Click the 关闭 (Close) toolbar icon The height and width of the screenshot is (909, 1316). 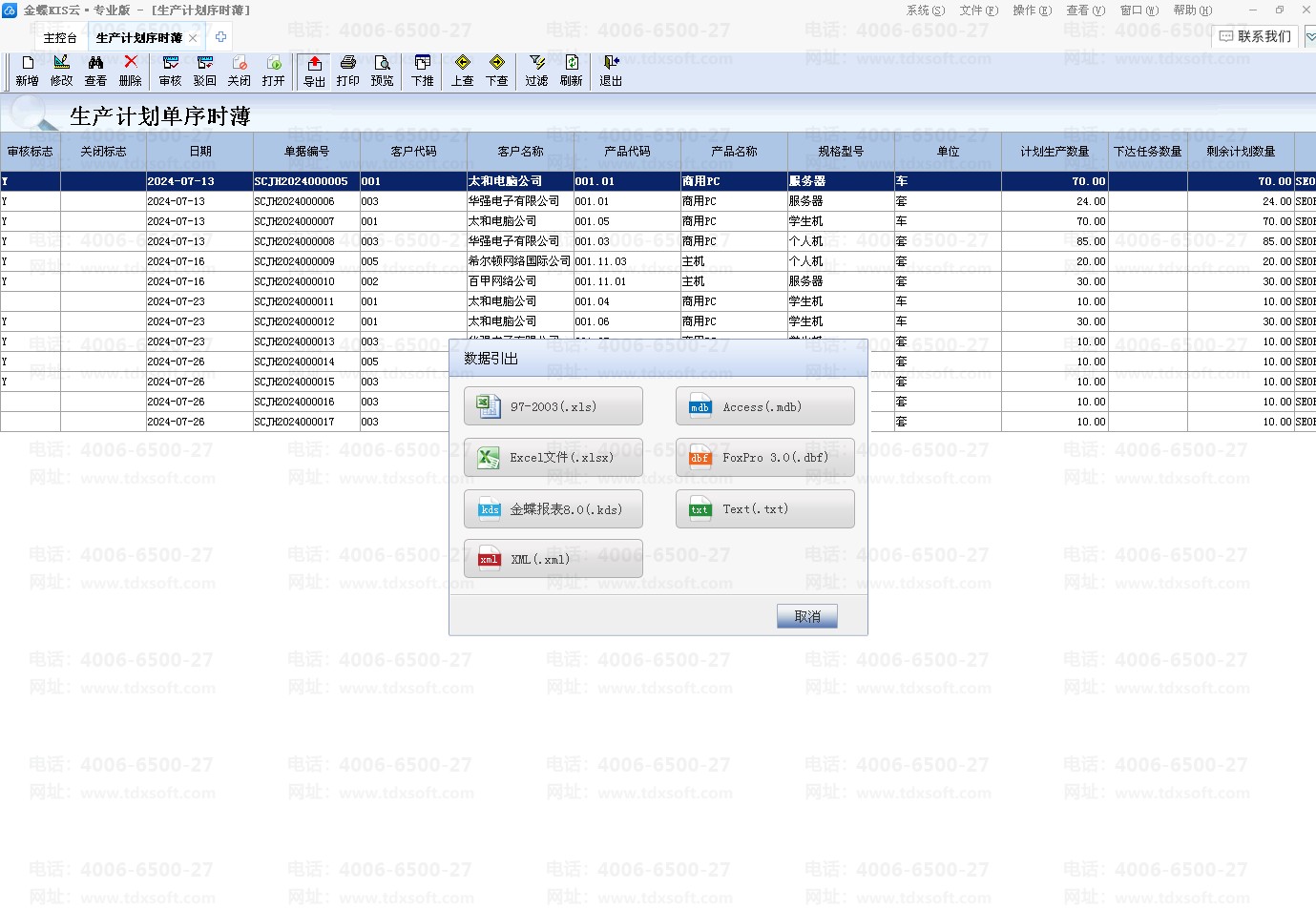pos(240,72)
